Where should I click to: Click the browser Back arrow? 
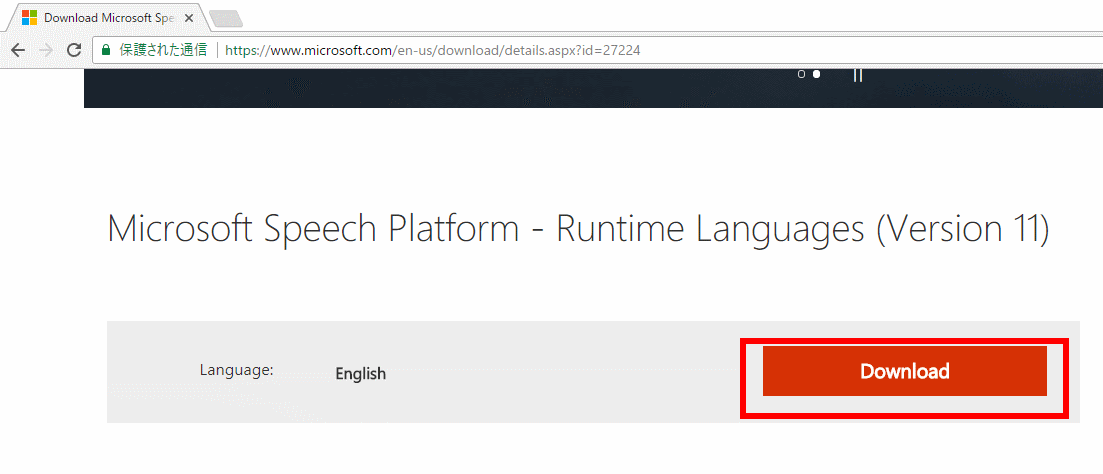tap(17, 50)
